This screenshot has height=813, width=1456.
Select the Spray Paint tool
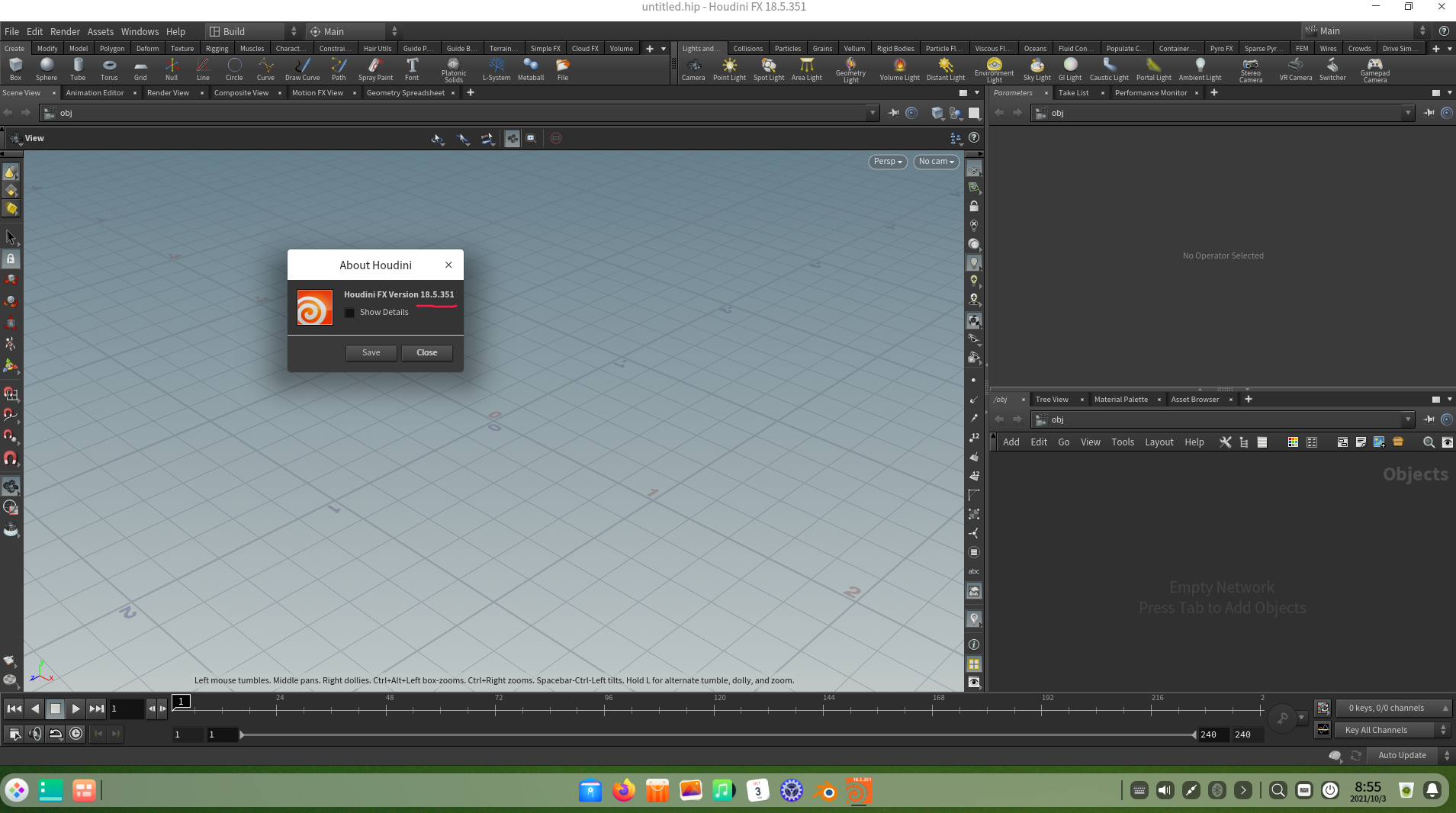375,69
